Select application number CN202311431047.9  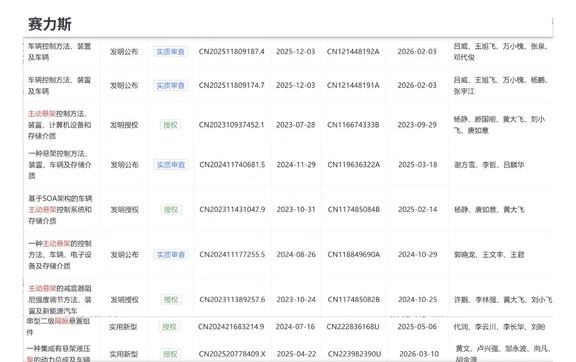(x=232, y=209)
